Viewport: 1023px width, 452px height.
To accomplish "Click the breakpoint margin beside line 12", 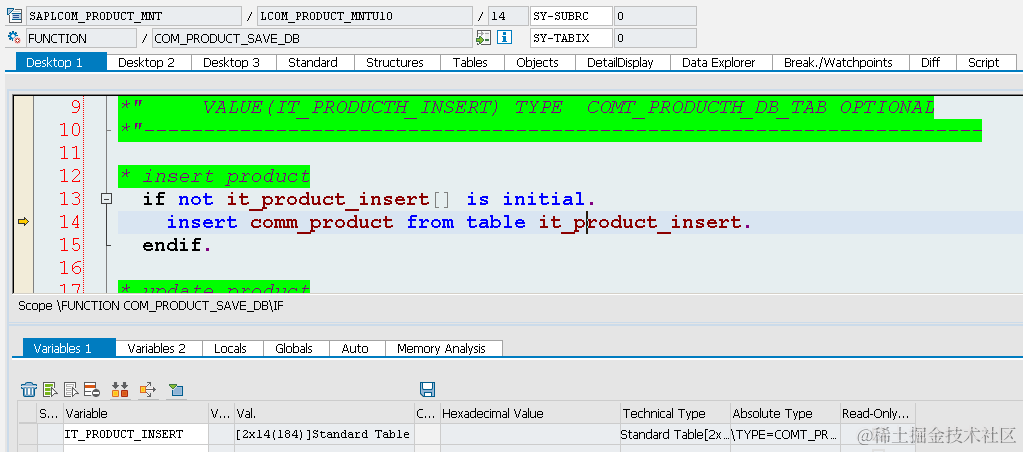I will pyautogui.click(x=23, y=176).
